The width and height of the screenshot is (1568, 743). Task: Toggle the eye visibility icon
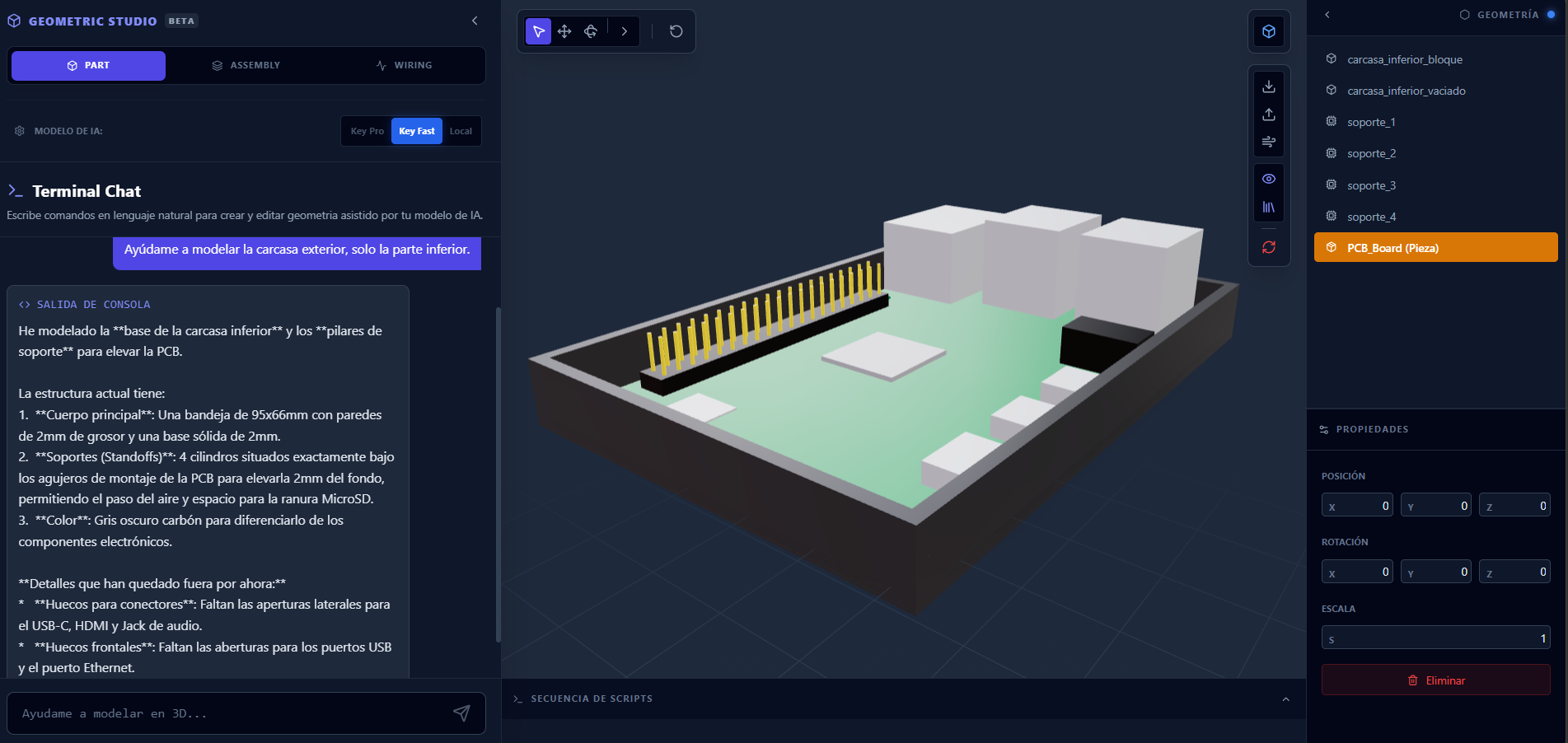[x=1269, y=179]
